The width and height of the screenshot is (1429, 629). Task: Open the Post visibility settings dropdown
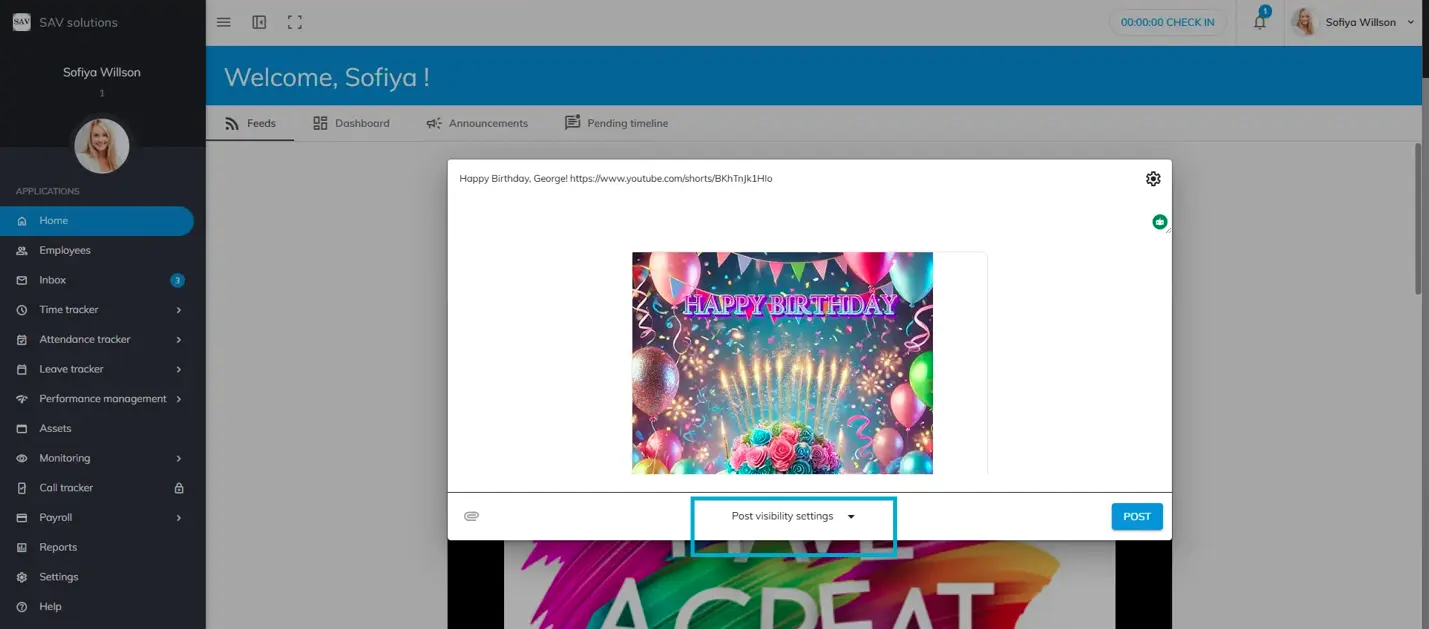(x=793, y=516)
